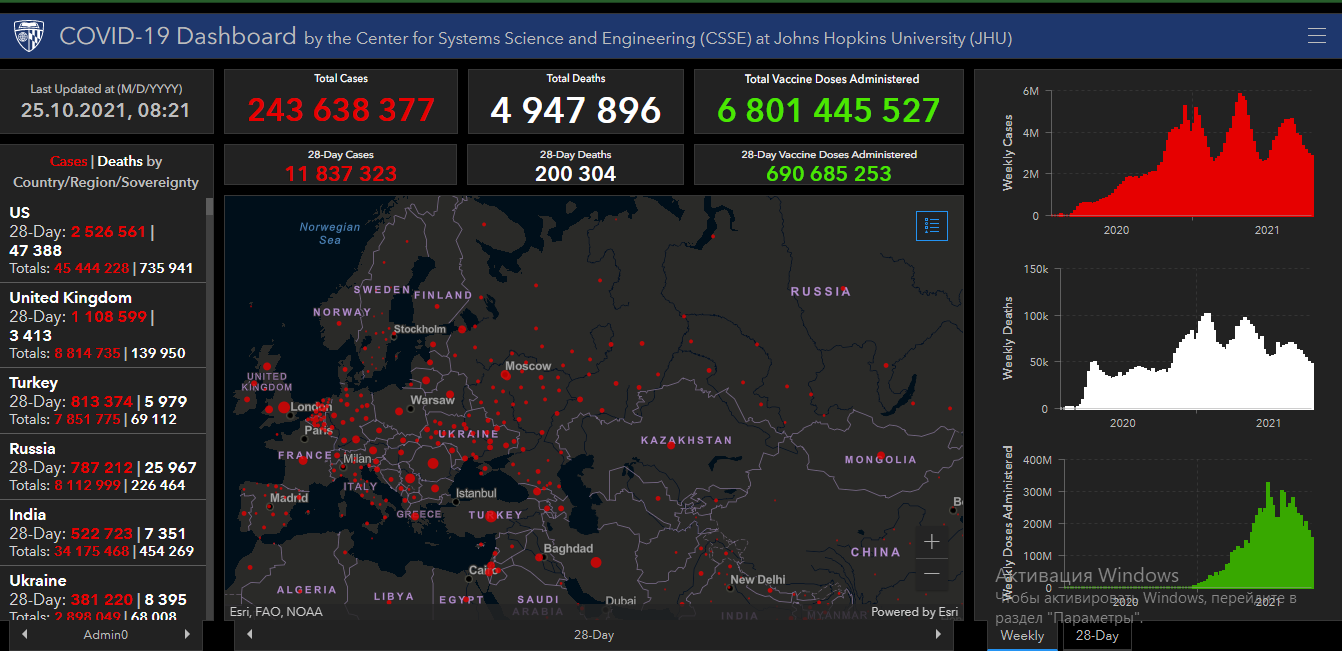This screenshot has width=1342, height=651.
Task: Select United Kingdom in country list
Action: click(x=100, y=325)
